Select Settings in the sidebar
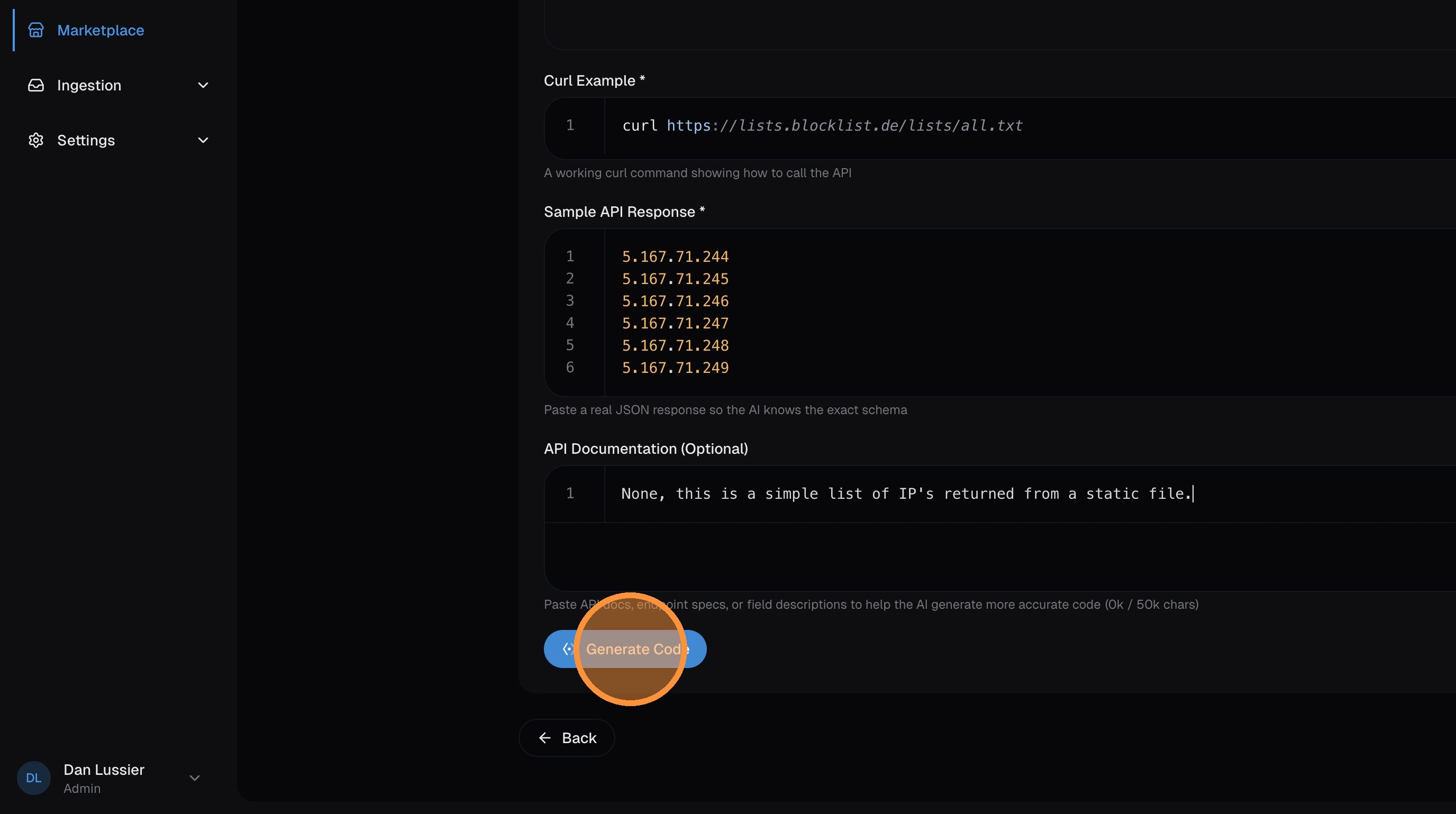Image resolution: width=1456 pixels, height=814 pixels. [86, 140]
